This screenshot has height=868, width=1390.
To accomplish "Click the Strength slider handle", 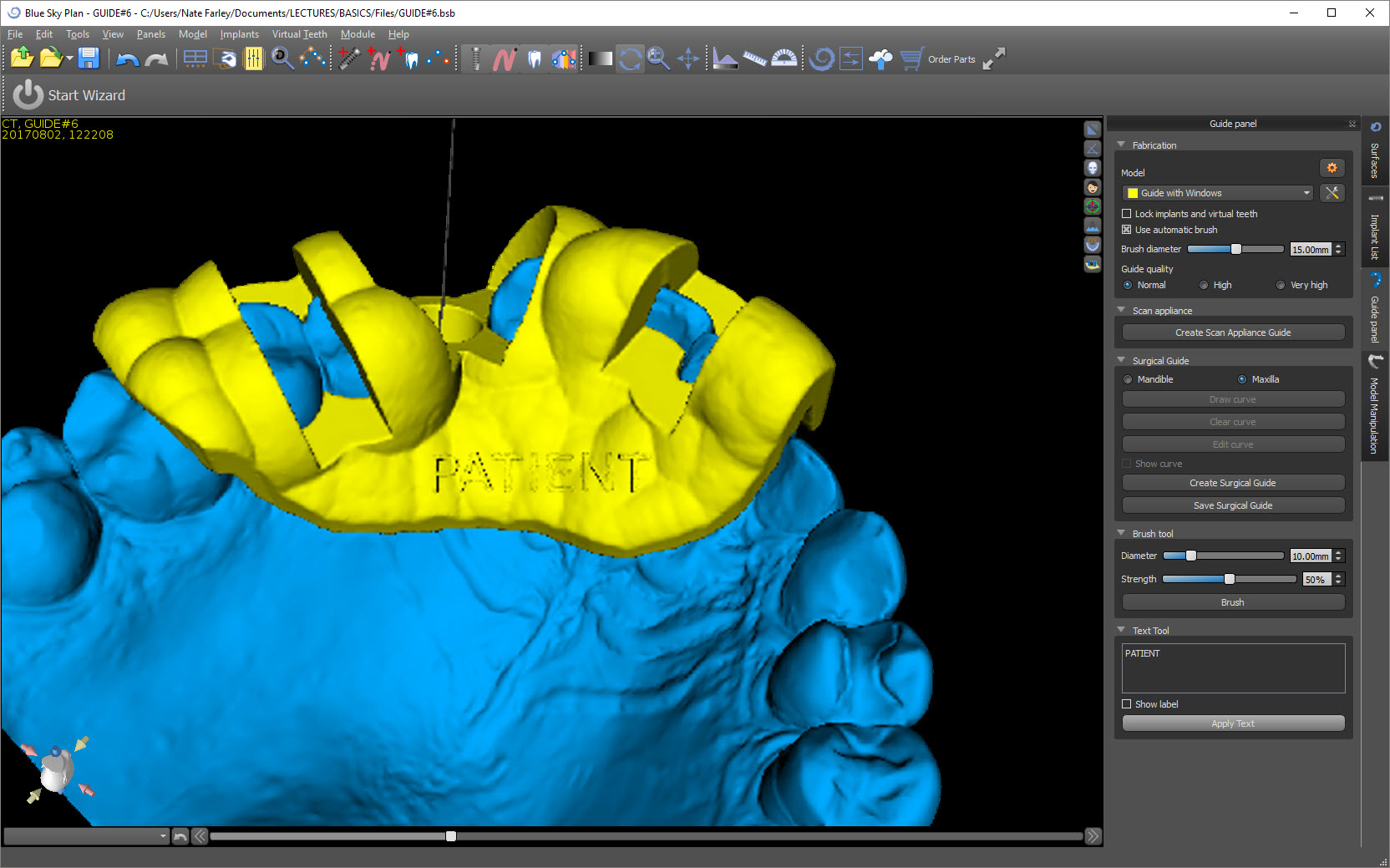I will pos(1229,579).
